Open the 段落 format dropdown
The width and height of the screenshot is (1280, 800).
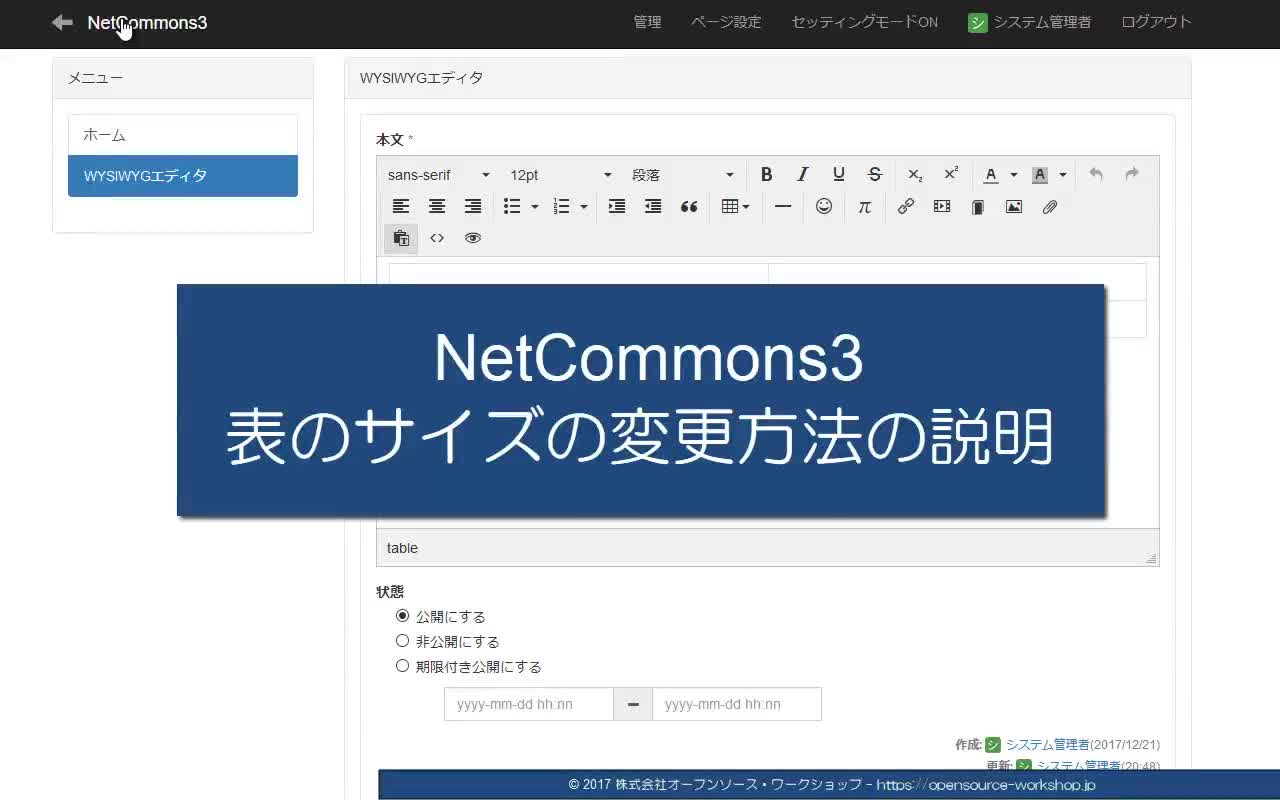point(683,174)
